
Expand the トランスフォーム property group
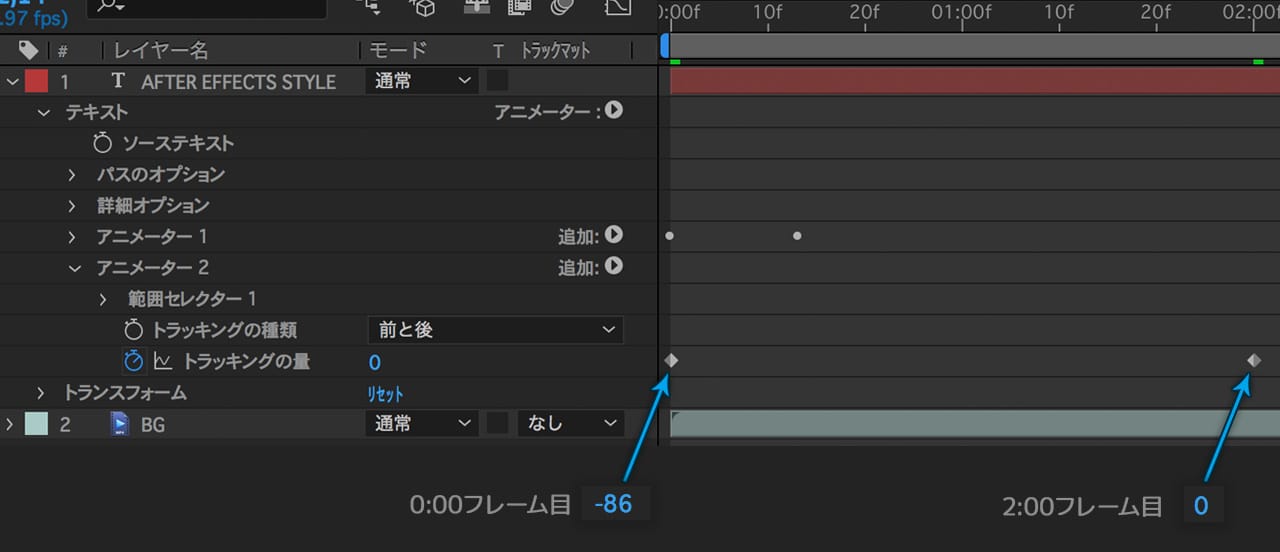[x=42, y=393]
